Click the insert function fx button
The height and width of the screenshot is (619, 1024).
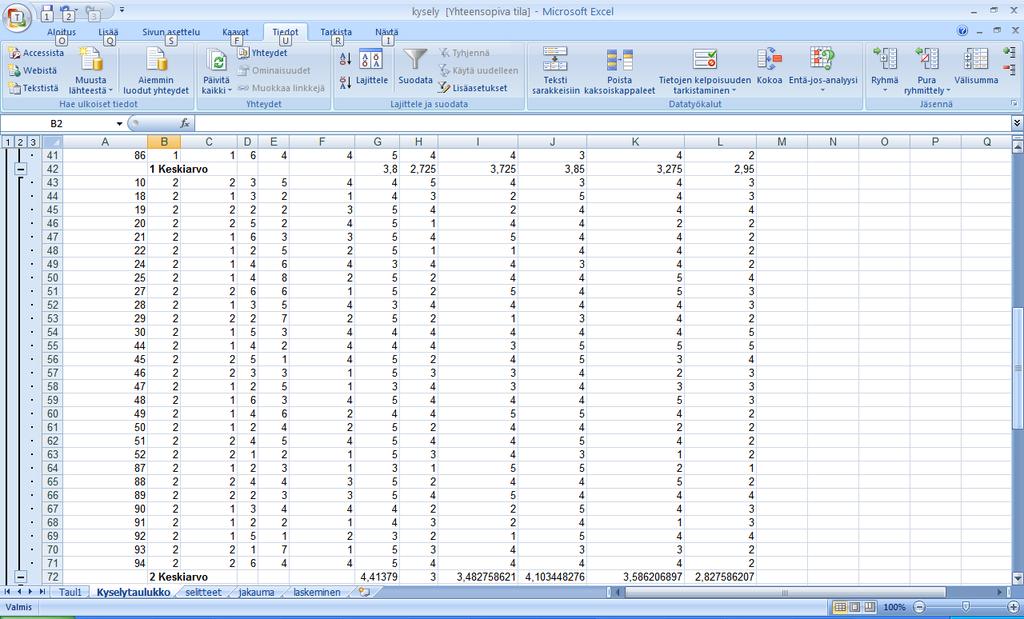pos(185,123)
